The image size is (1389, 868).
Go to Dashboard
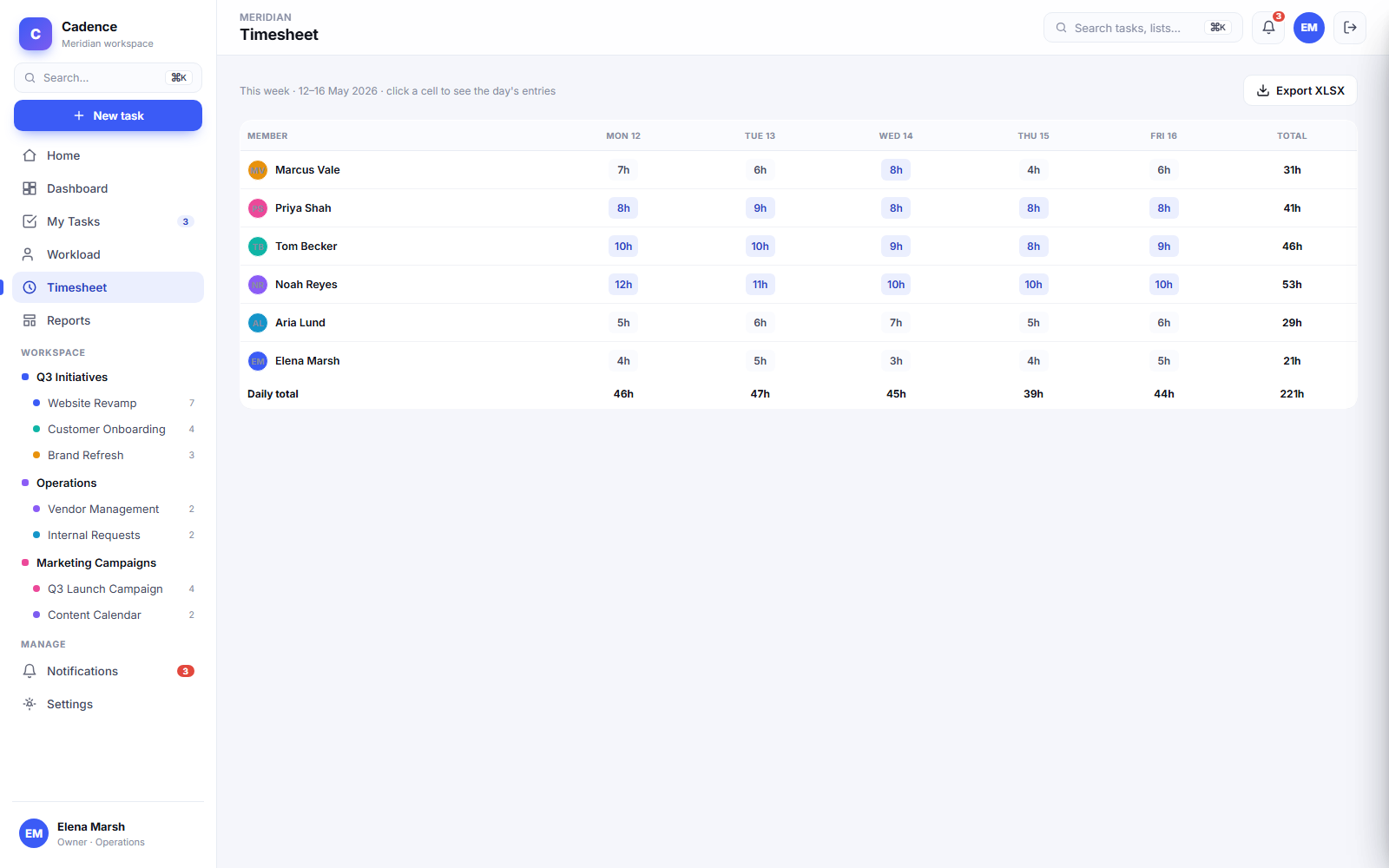click(x=108, y=188)
